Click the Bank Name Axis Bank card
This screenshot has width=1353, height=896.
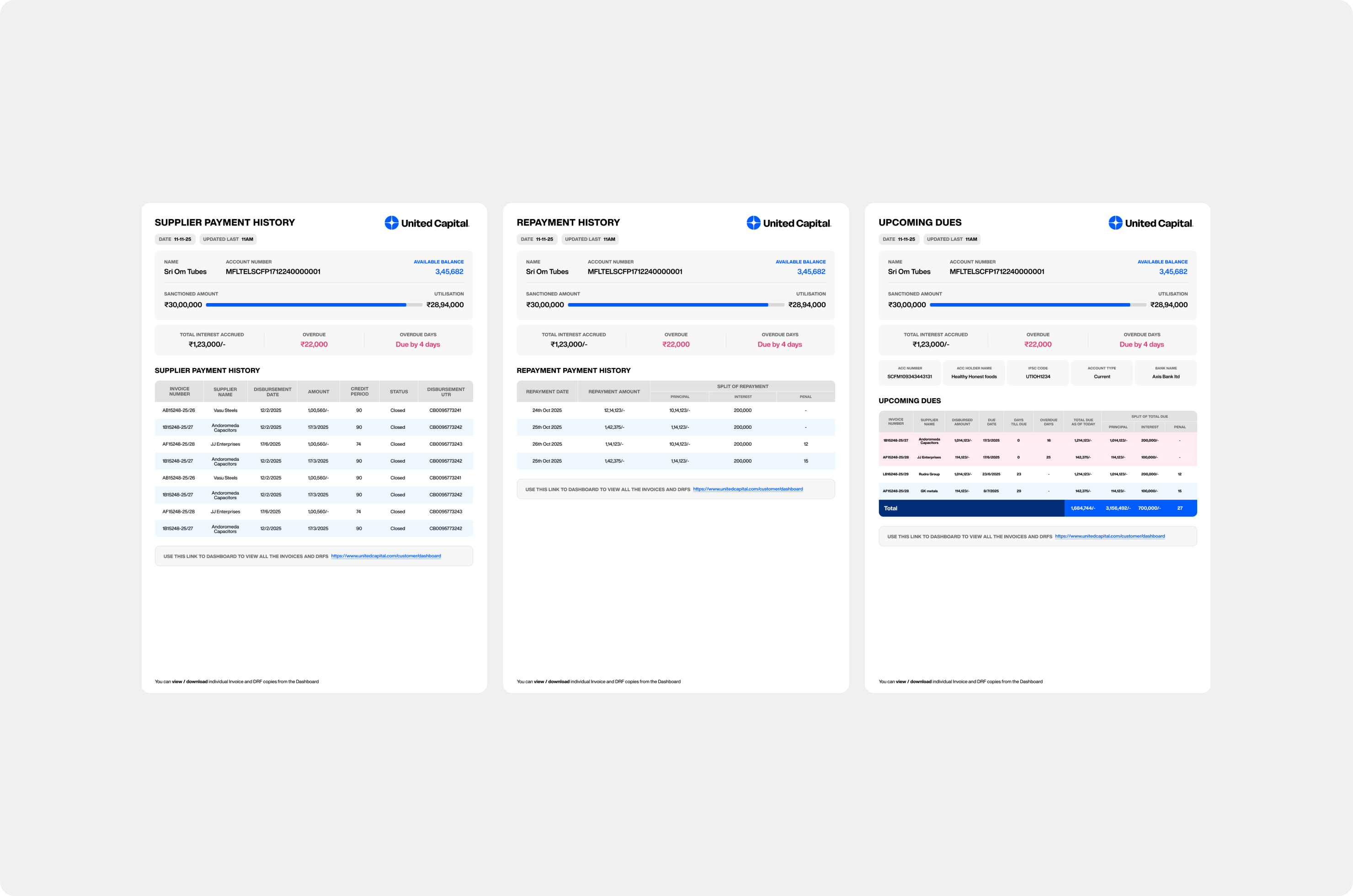click(x=1166, y=373)
